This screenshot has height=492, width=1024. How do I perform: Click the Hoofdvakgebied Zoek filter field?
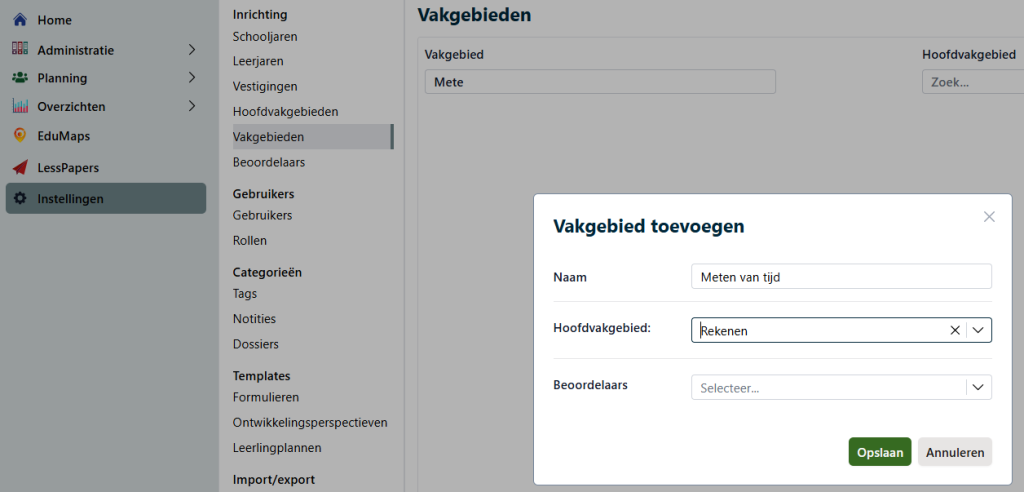pyautogui.click(x=970, y=82)
